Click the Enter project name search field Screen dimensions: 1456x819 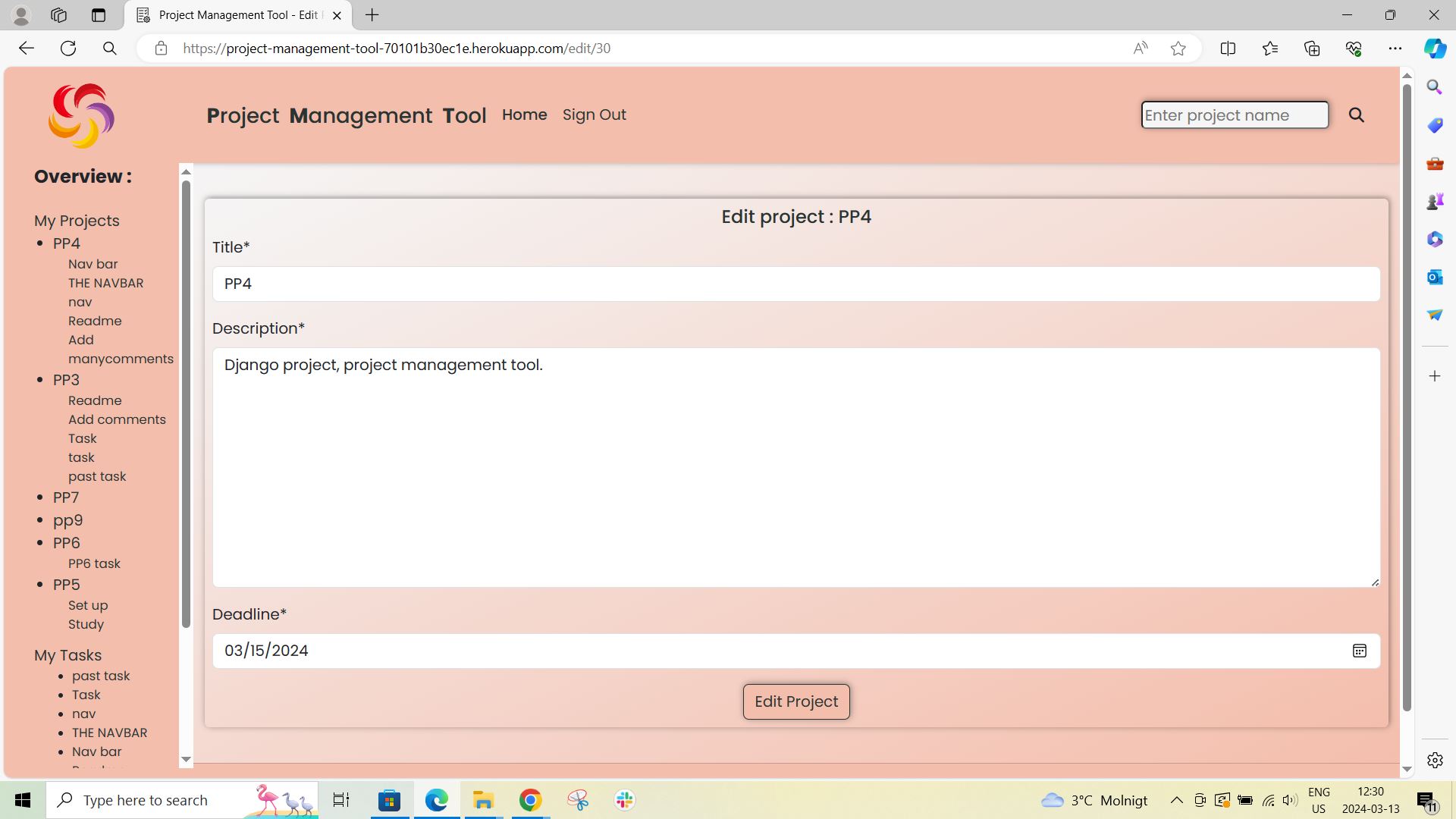coord(1234,115)
